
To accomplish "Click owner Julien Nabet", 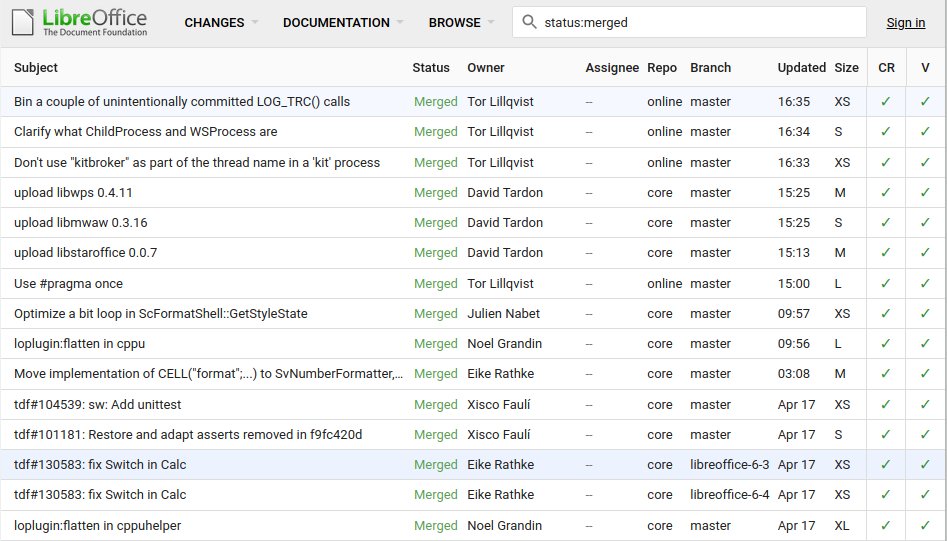I will tap(503, 314).
